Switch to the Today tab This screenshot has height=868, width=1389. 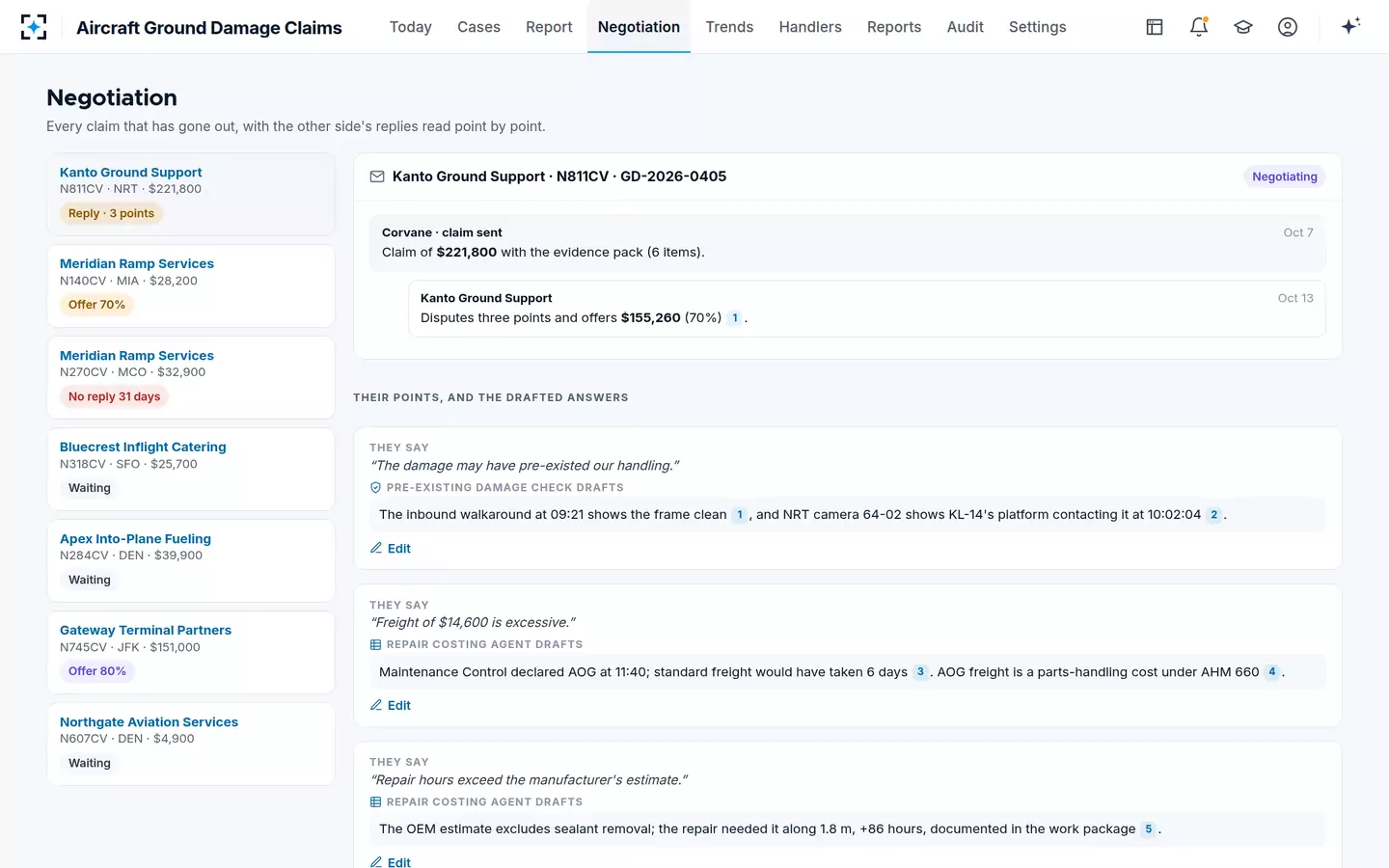[411, 27]
